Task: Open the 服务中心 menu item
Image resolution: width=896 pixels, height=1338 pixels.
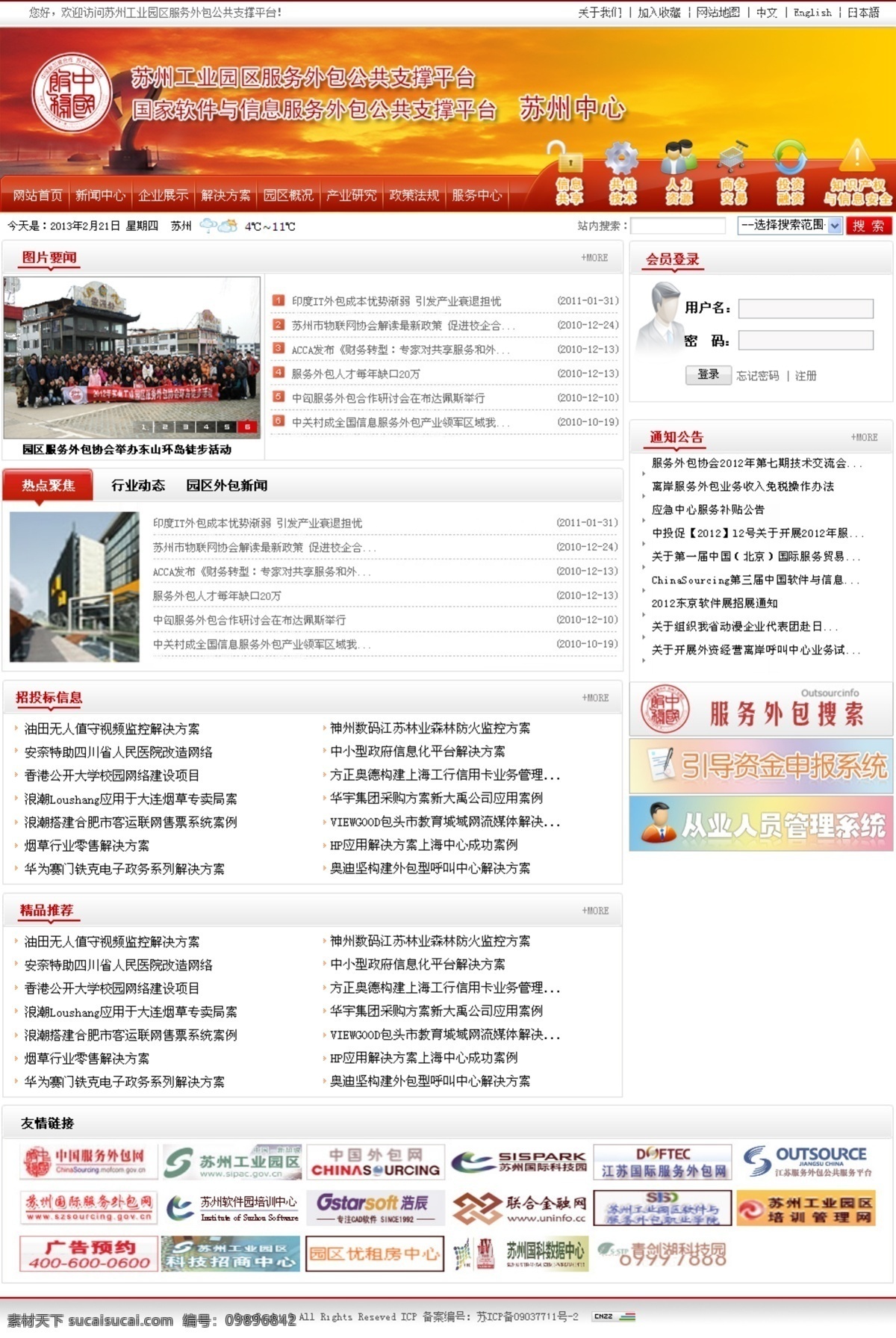Action: [x=476, y=195]
